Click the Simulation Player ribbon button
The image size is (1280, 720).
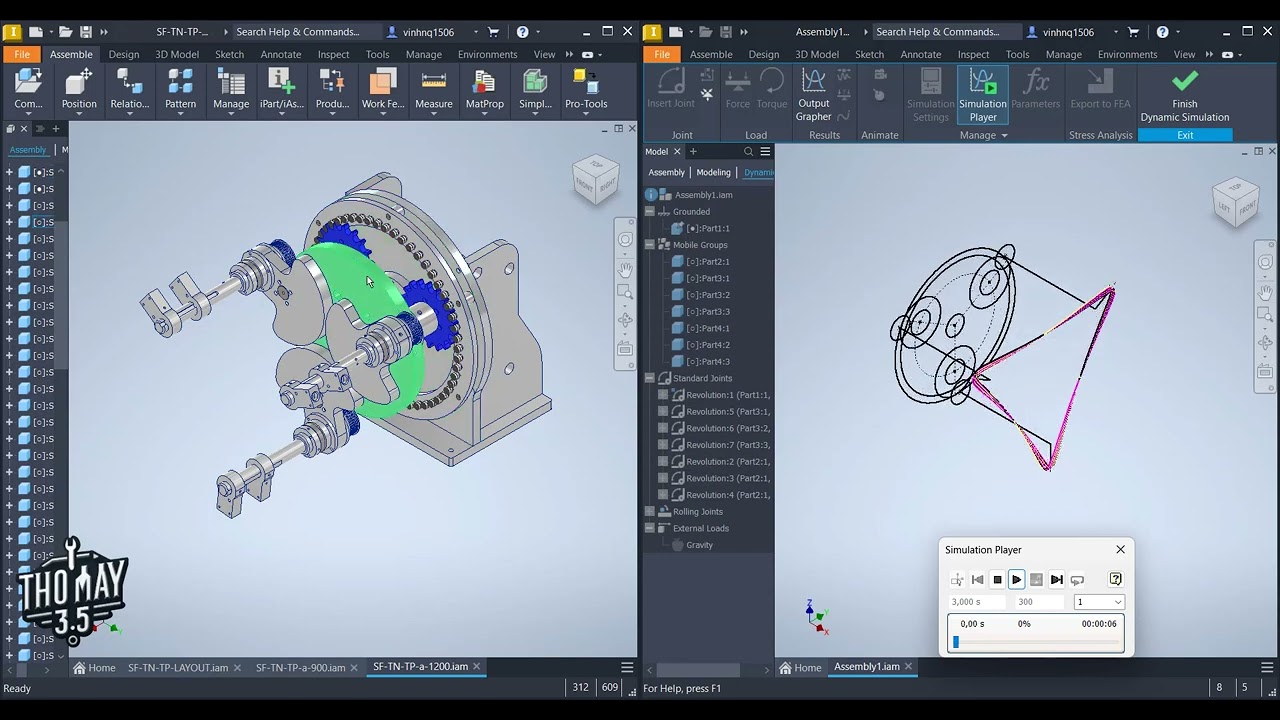pos(982,95)
